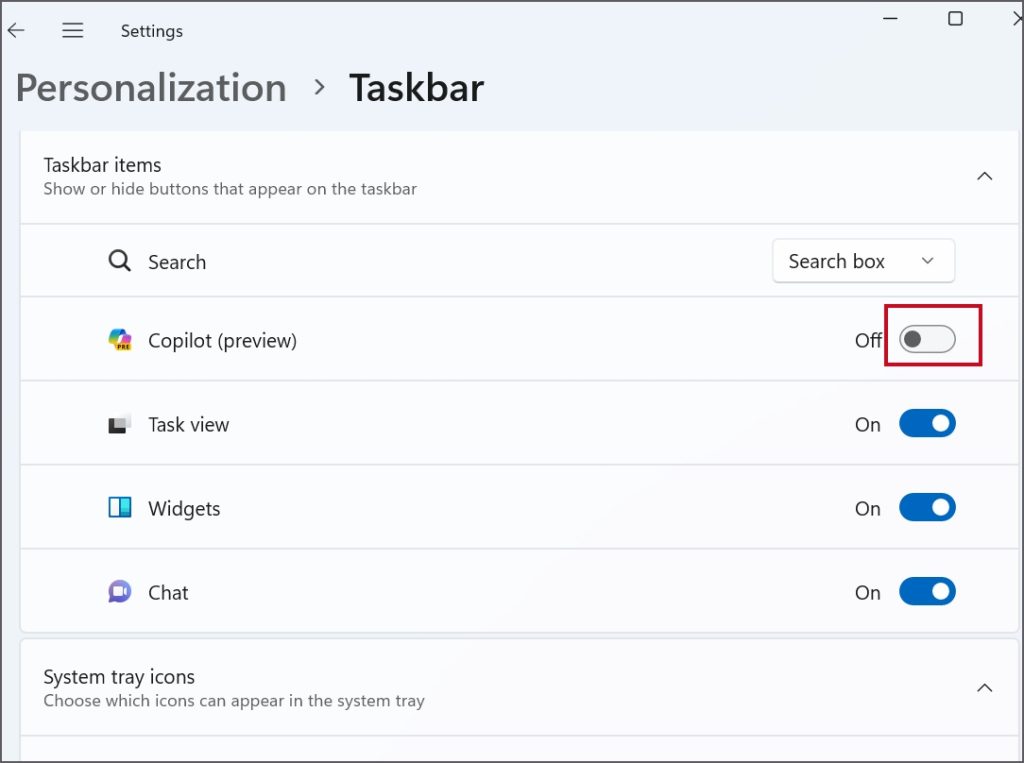Open the Search box dropdown
Viewport: 1024px width, 763px height.
(x=863, y=261)
